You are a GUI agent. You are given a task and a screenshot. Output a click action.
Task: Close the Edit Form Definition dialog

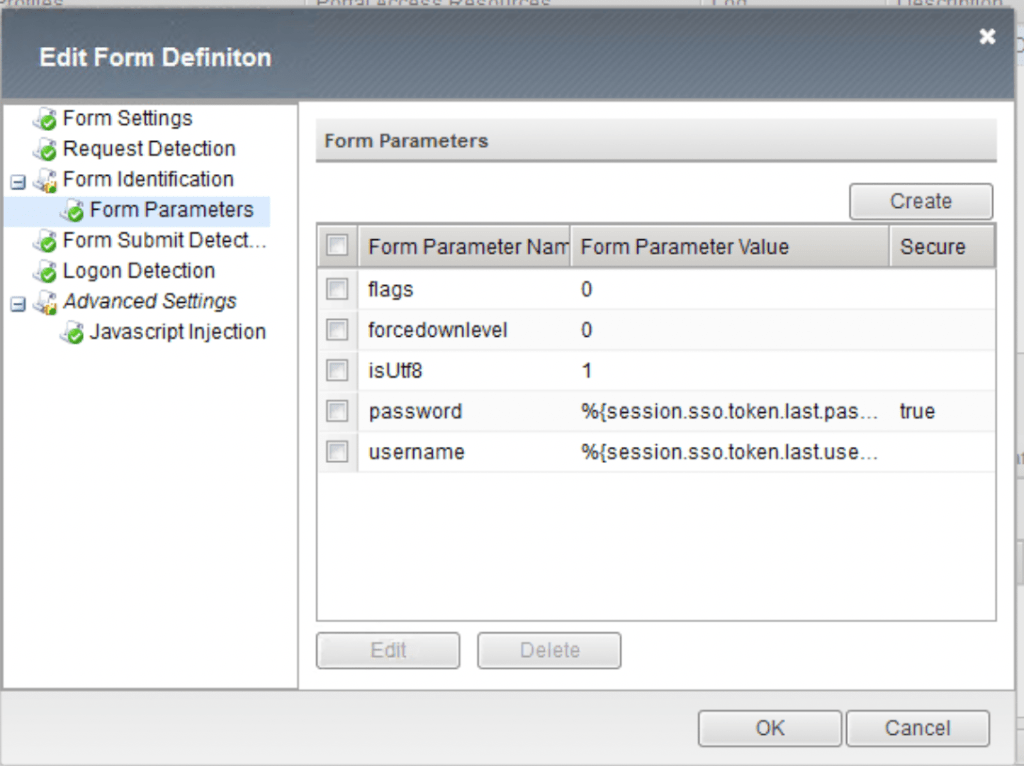(987, 37)
